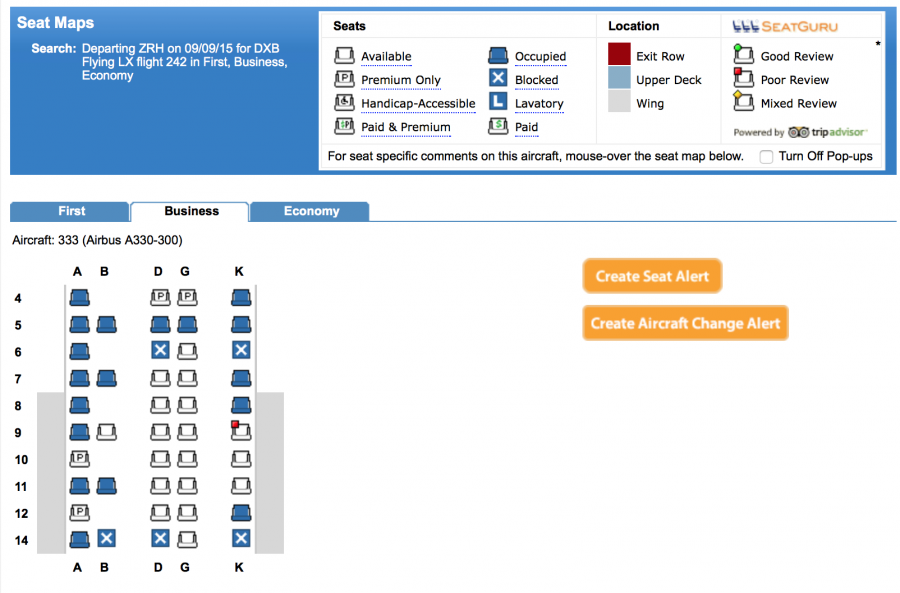Click blocked seat 14B
The image size is (900, 593).
[x=106, y=539]
